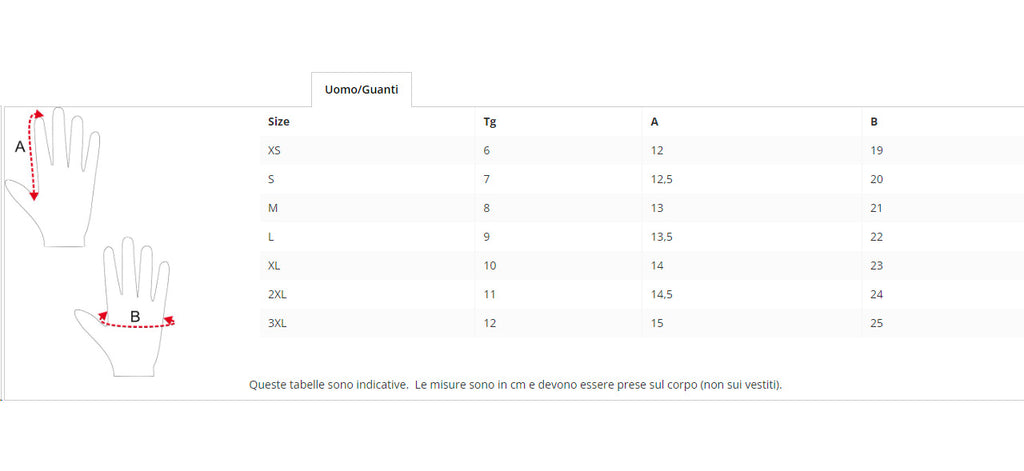The image size is (1024, 471).
Task: Click the letter B on the lower hand
Action: 135,318
